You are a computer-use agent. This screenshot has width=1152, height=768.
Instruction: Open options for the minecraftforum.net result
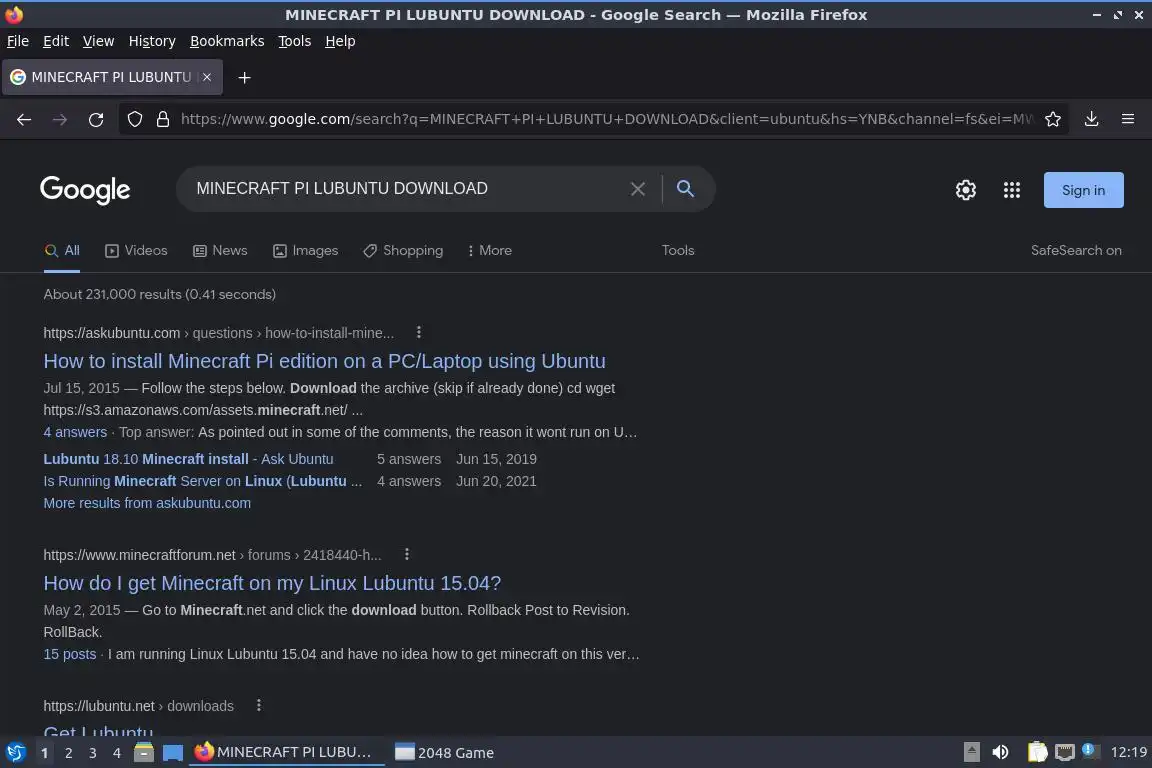406,554
